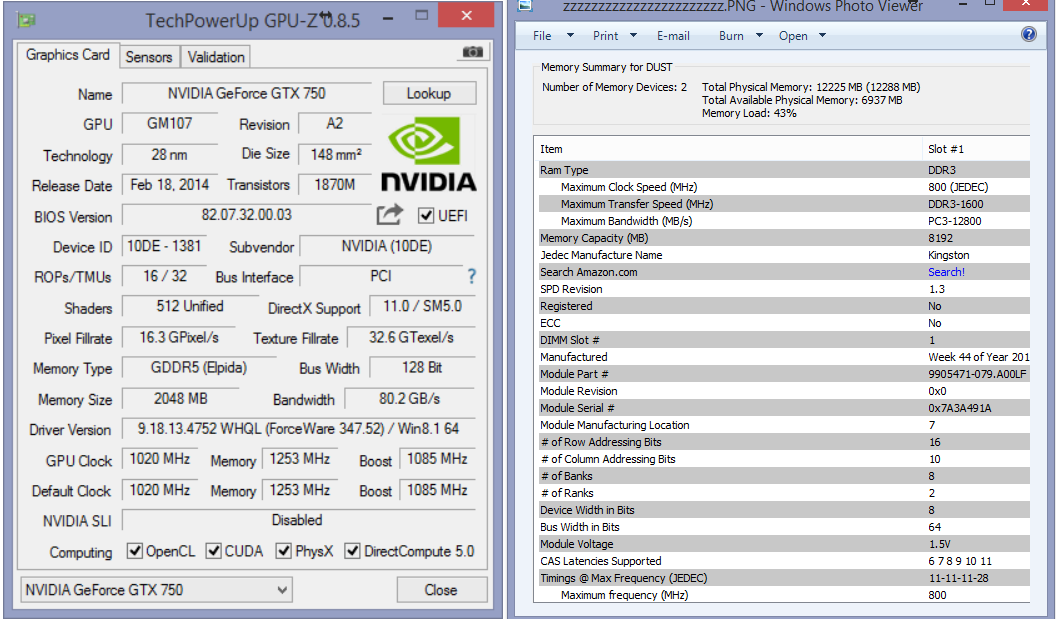1056x619 pixels.
Task: Switch to the Graphics Card tab
Action: [x=68, y=55]
